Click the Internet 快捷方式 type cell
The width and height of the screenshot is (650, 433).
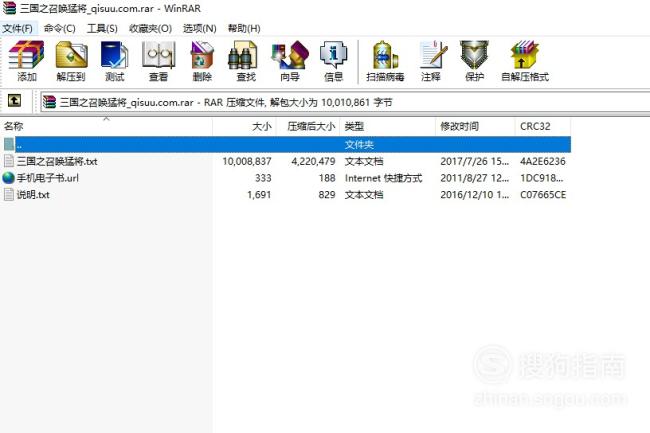[383, 178]
